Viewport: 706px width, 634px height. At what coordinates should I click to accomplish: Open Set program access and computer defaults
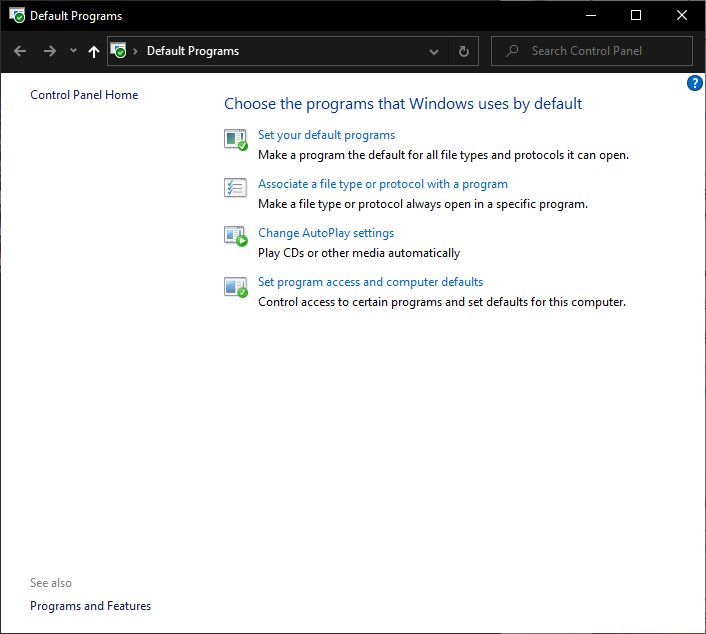(370, 282)
